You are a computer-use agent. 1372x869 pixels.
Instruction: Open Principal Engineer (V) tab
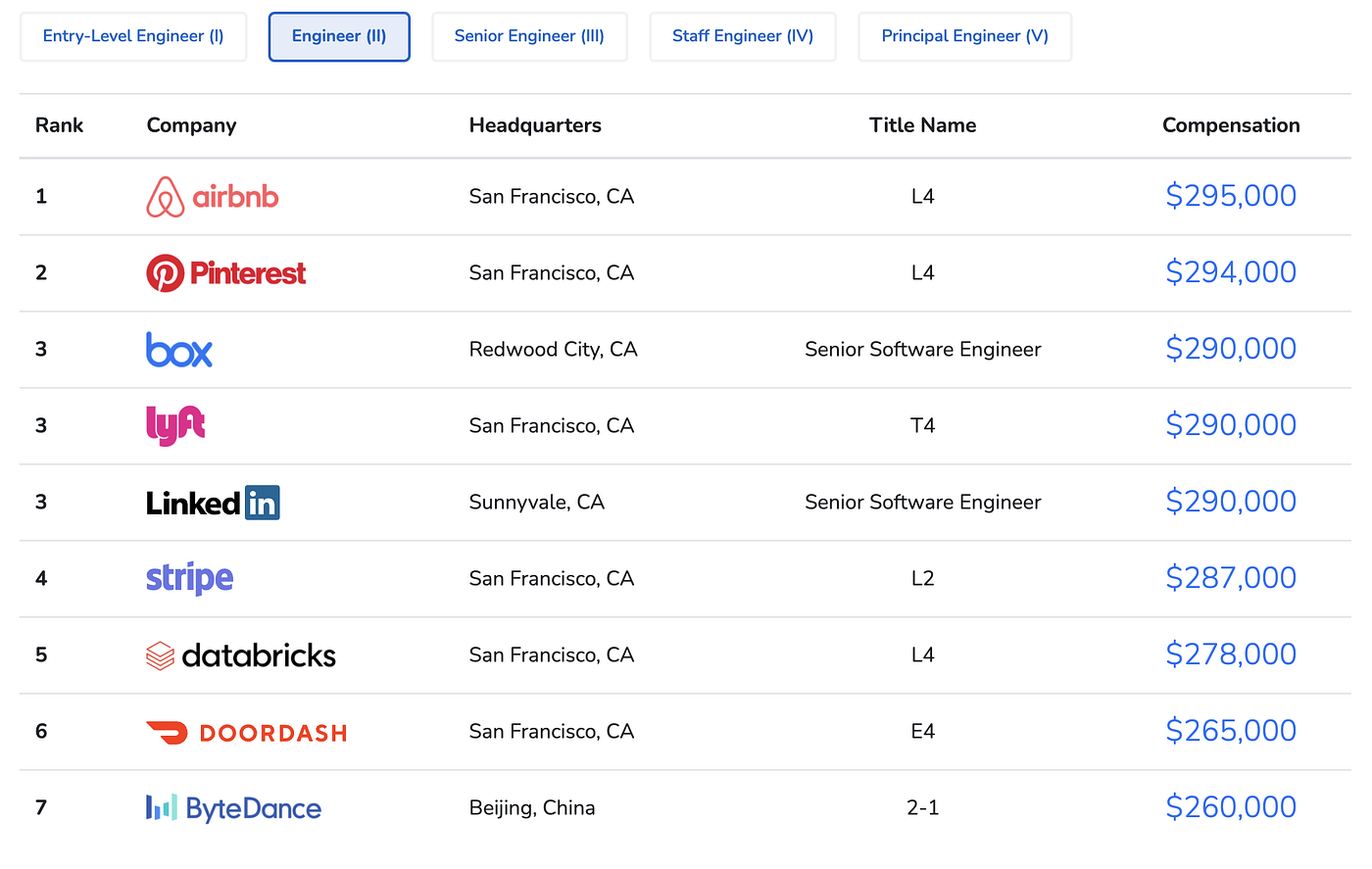(x=965, y=37)
